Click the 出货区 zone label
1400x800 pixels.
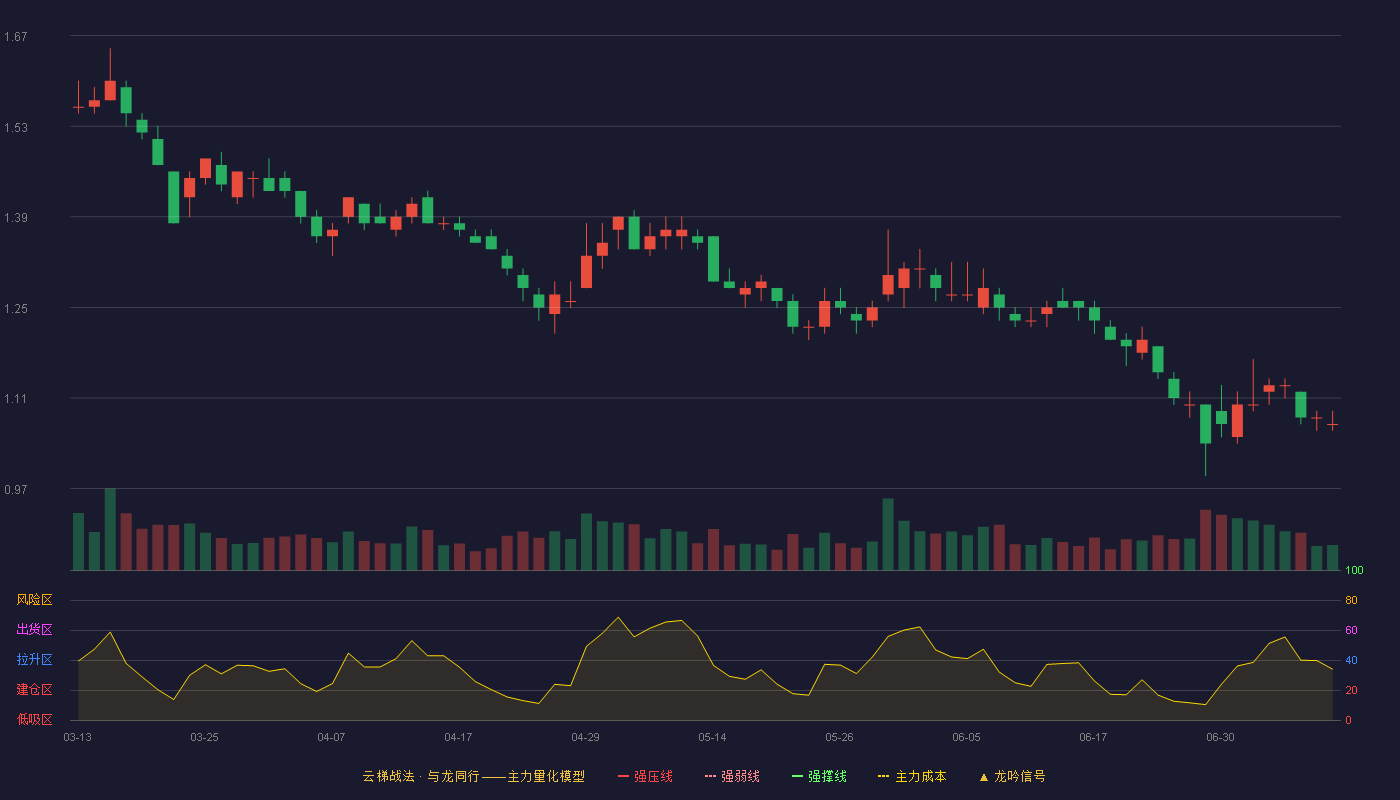(34, 630)
